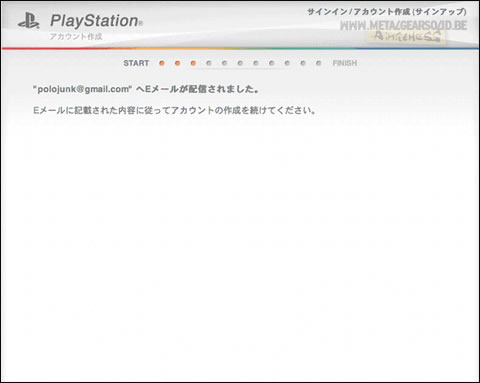Viewport: 480px width, 383px height.
Task: Choose the fourth step dot, first gray one
Action: (209, 63)
